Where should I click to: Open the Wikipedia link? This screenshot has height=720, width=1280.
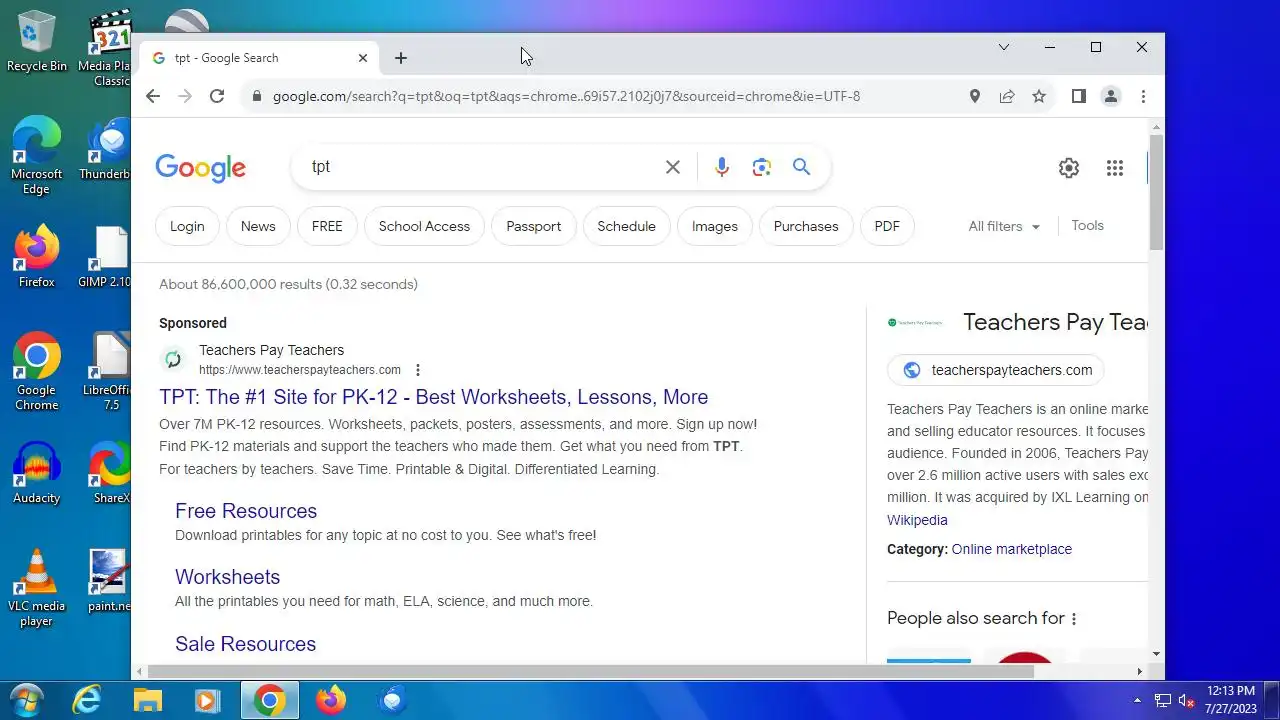[x=917, y=520]
